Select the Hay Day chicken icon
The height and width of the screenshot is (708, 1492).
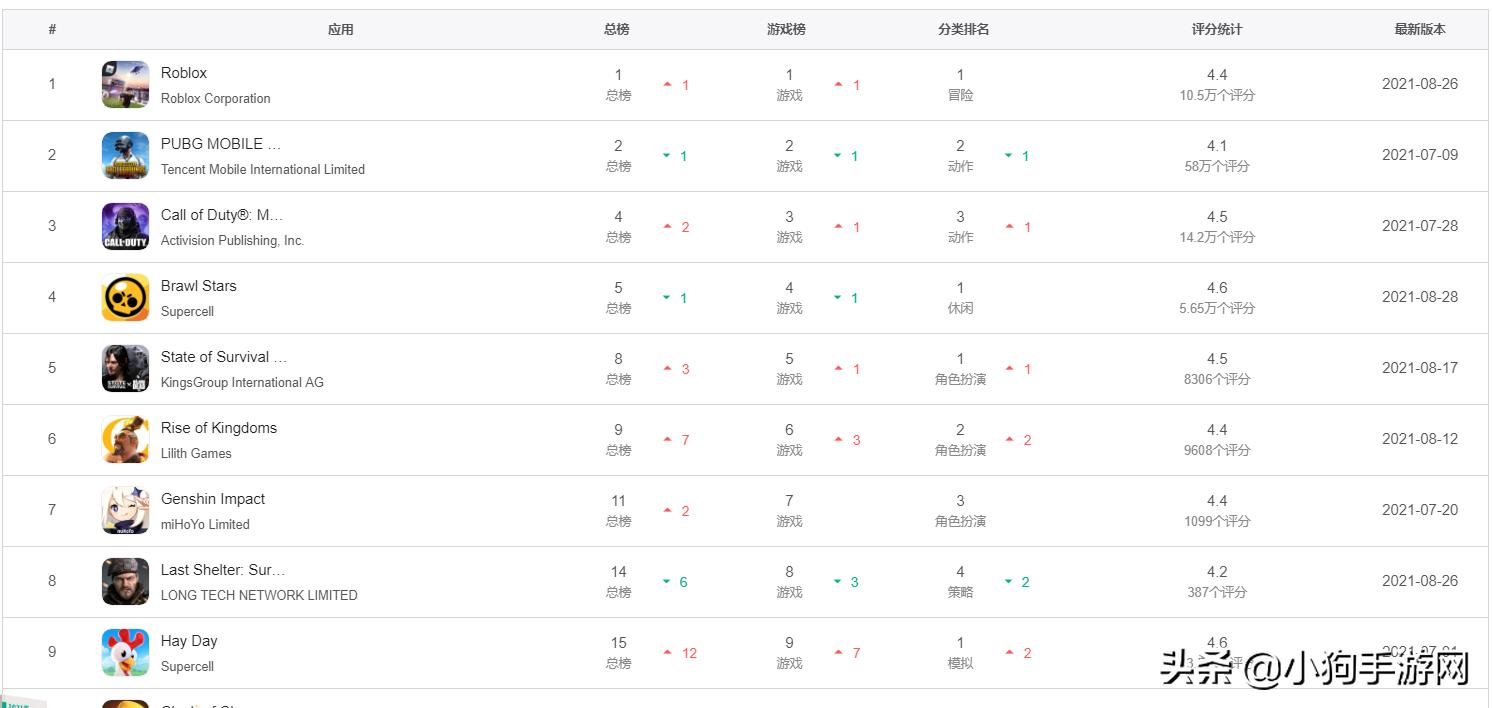click(125, 653)
